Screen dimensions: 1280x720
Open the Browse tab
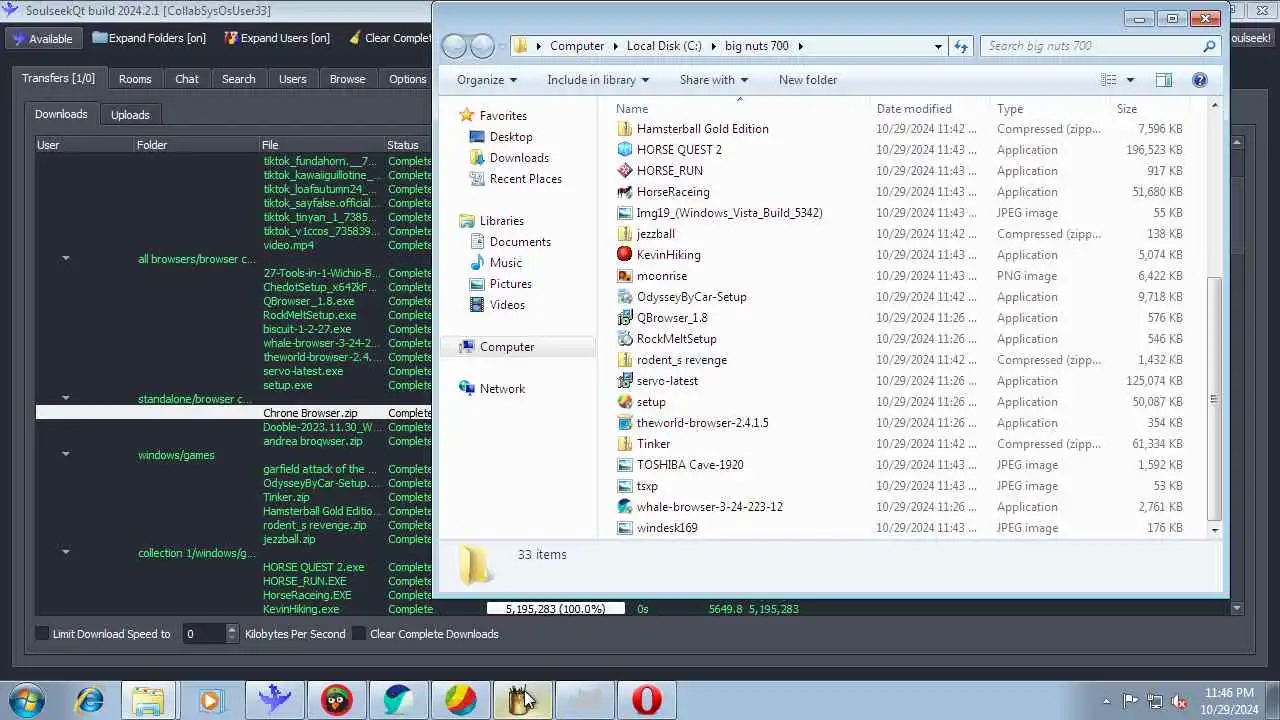click(x=347, y=79)
